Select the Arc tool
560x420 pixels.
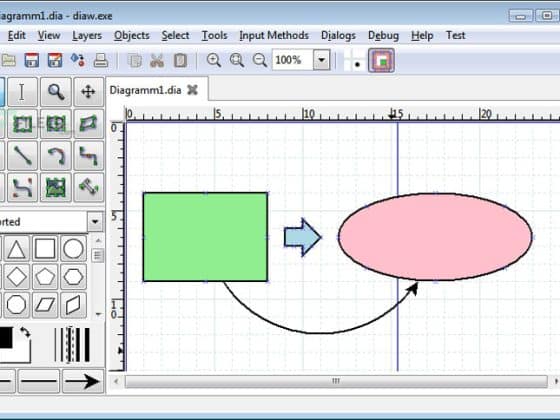pyautogui.click(x=56, y=156)
